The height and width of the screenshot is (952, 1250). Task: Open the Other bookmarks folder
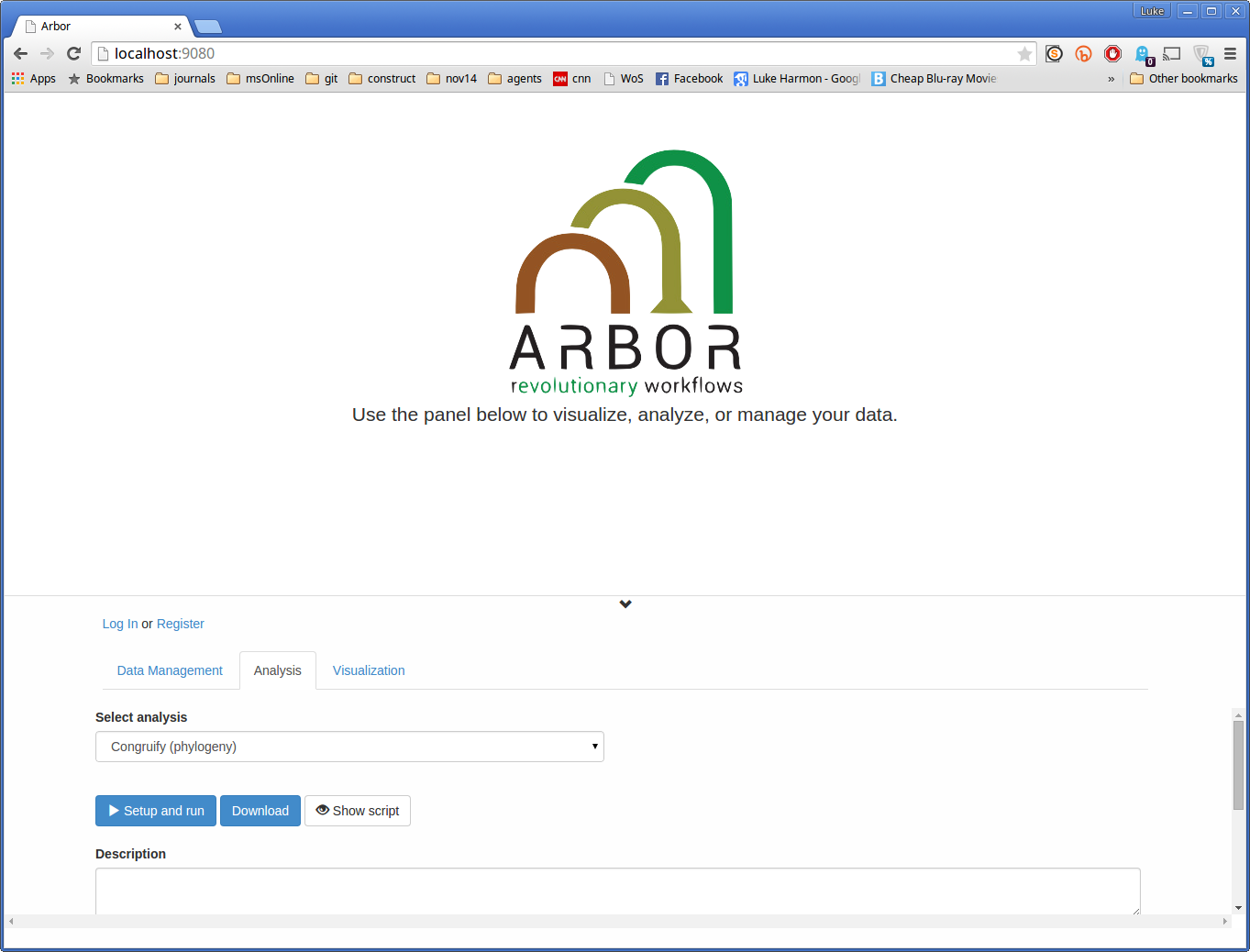tap(1184, 79)
